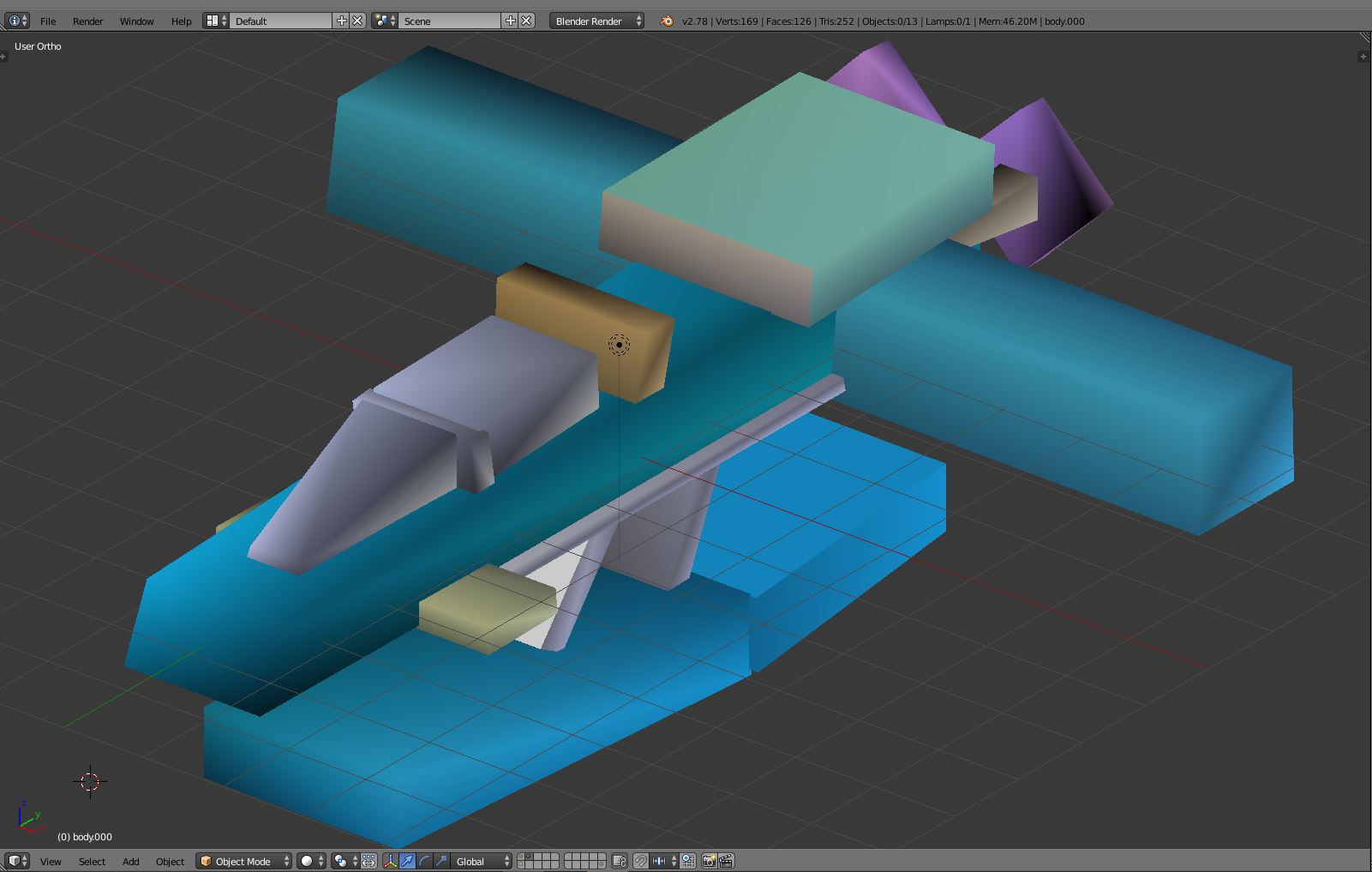Screen dimensions: 1372x872
Task: Open the Help menu
Action: (182, 21)
